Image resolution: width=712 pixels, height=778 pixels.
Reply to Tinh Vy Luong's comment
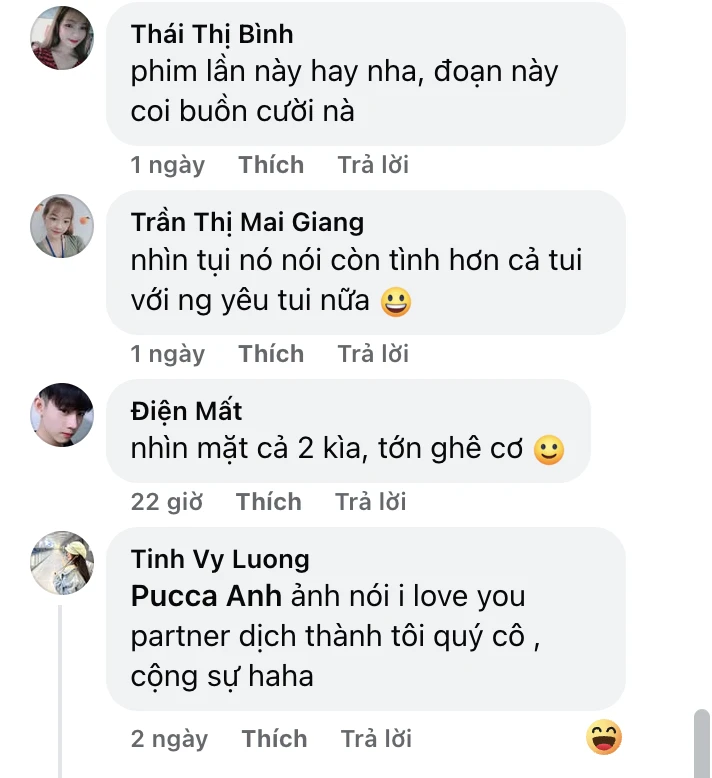(376, 739)
